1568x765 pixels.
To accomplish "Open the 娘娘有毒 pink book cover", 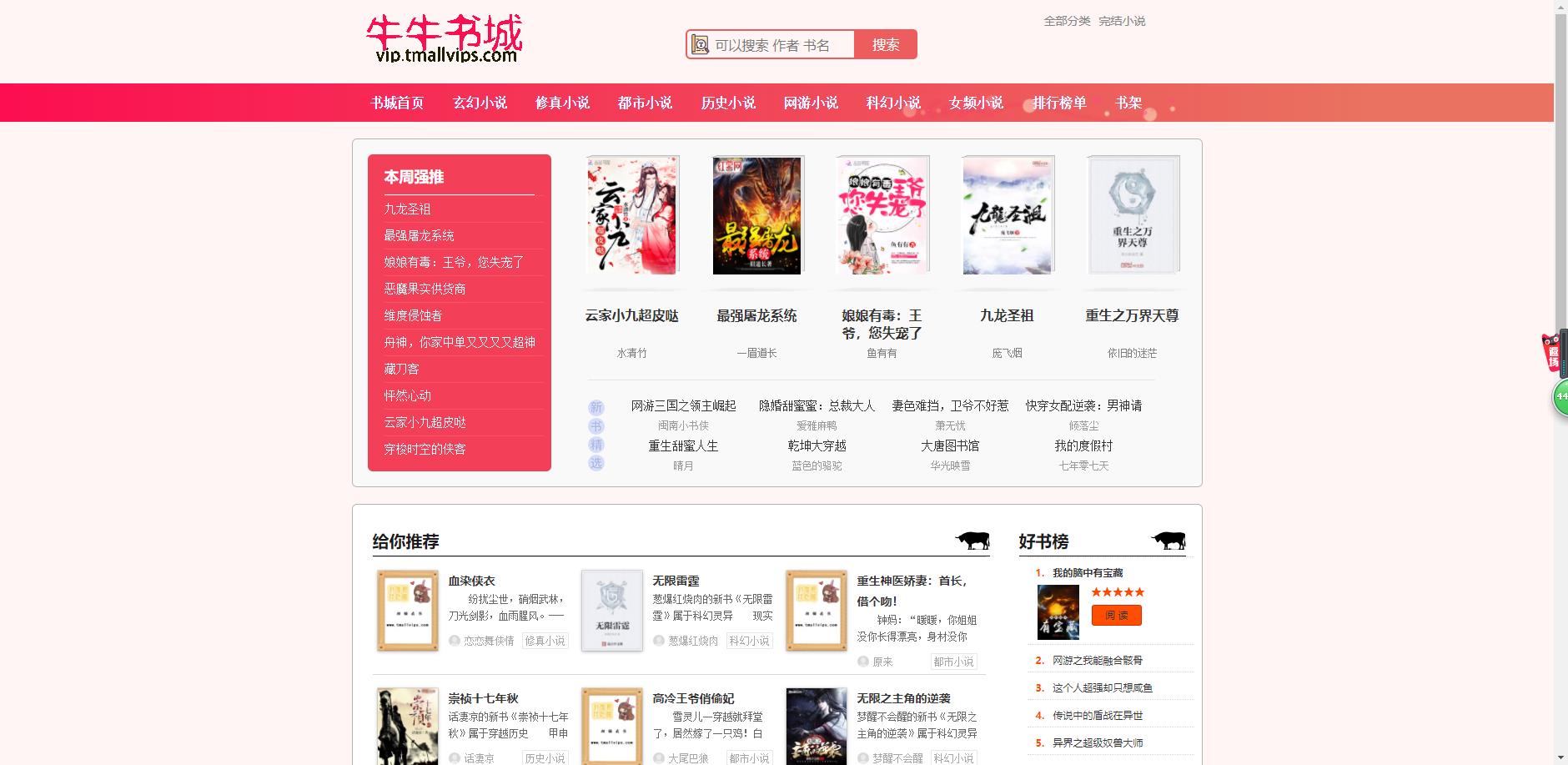I will (882, 215).
